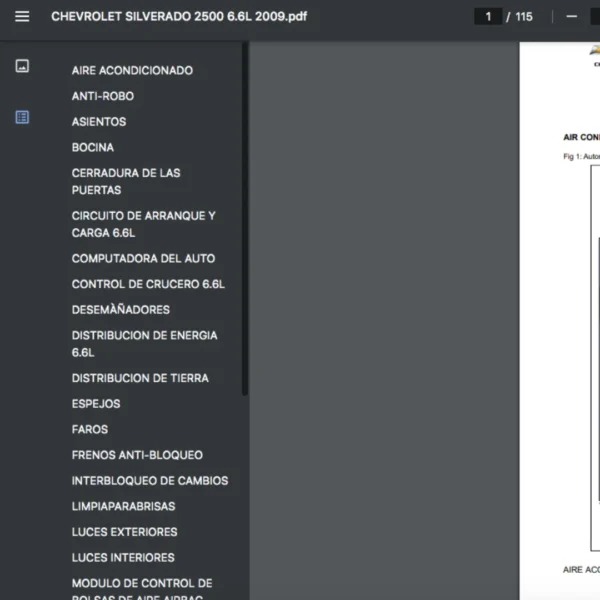Show page thumbnails view
Image resolution: width=600 pixels, height=600 pixels.
[22, 66]
